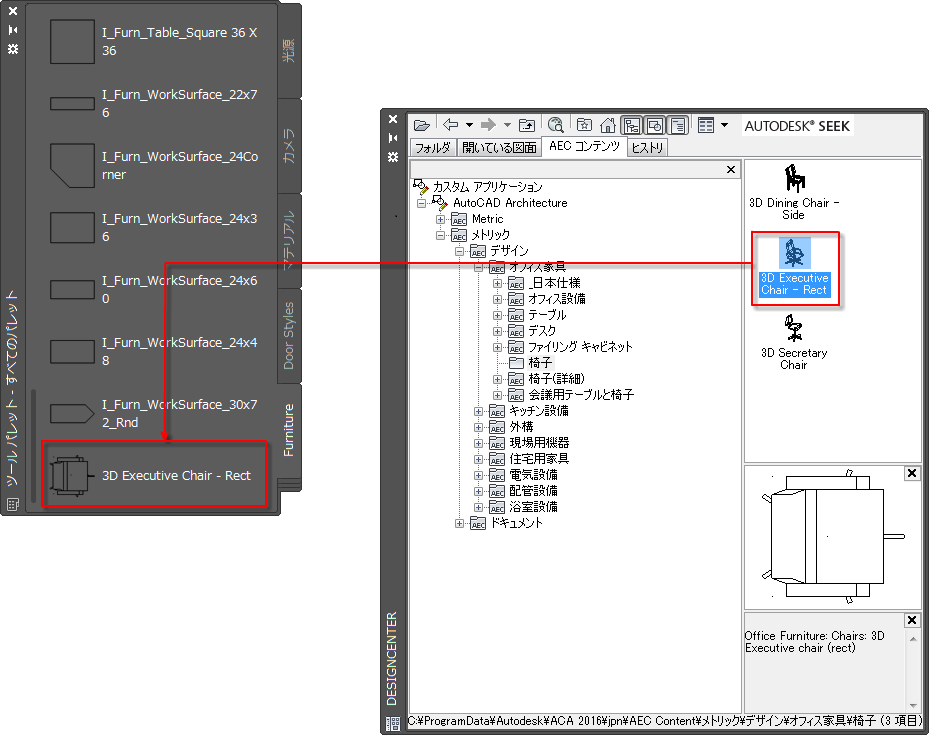Viewport: 943px width, 748px height.
Task: Open the Favorites folder icon
Action: click(584, 125)
